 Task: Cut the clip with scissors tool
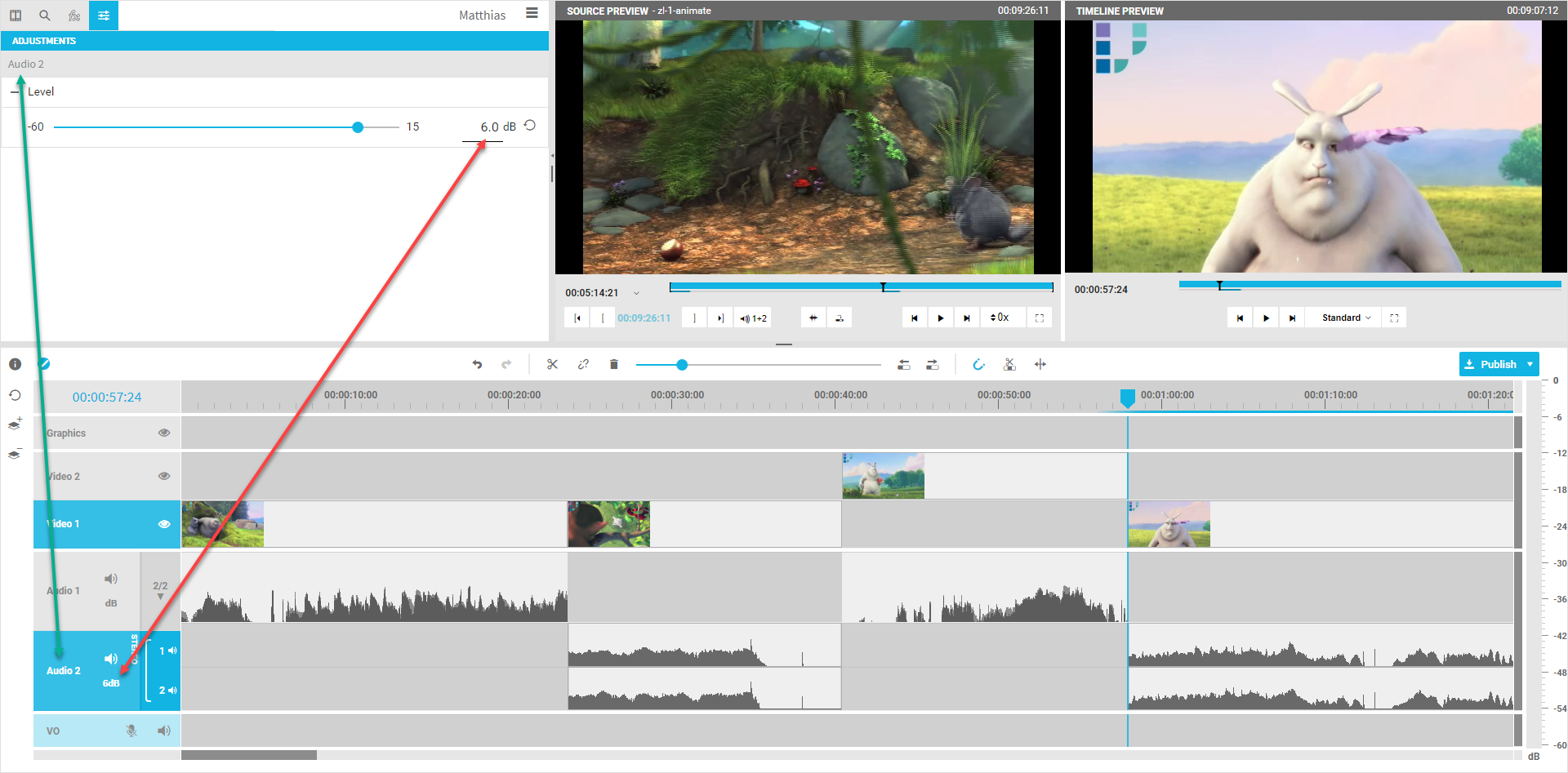click(x=553, y=365)
